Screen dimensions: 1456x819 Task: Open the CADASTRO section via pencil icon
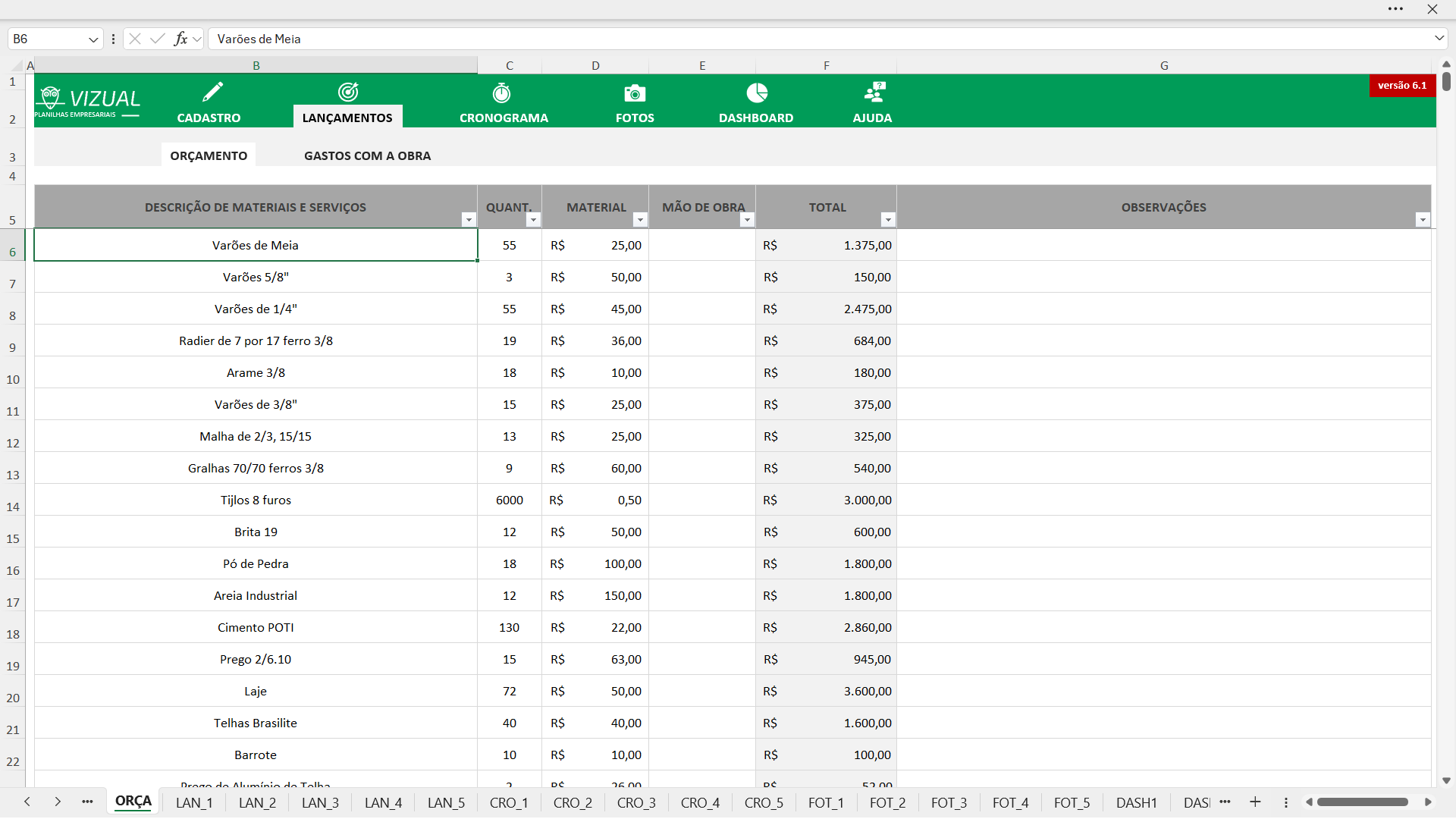(x=212, y=92)
